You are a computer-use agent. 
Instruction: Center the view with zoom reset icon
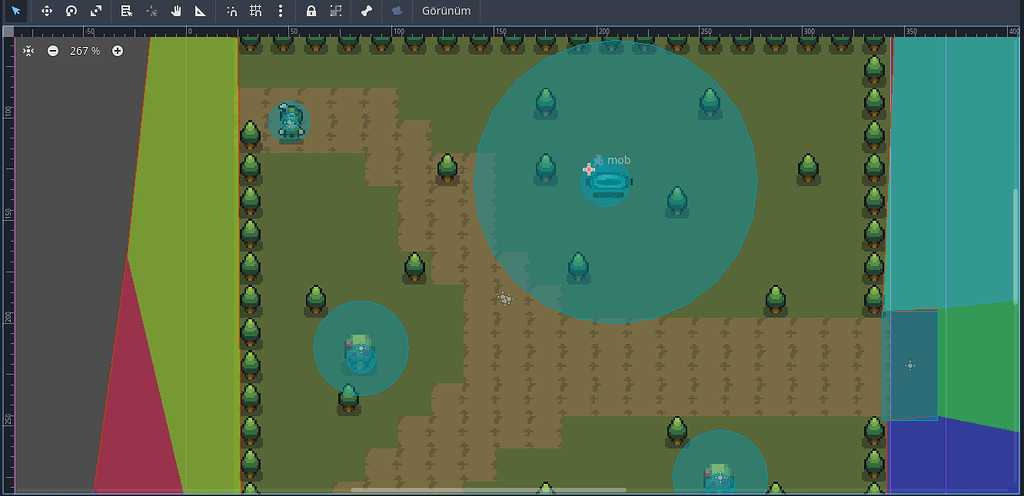(x=28, y=51)
